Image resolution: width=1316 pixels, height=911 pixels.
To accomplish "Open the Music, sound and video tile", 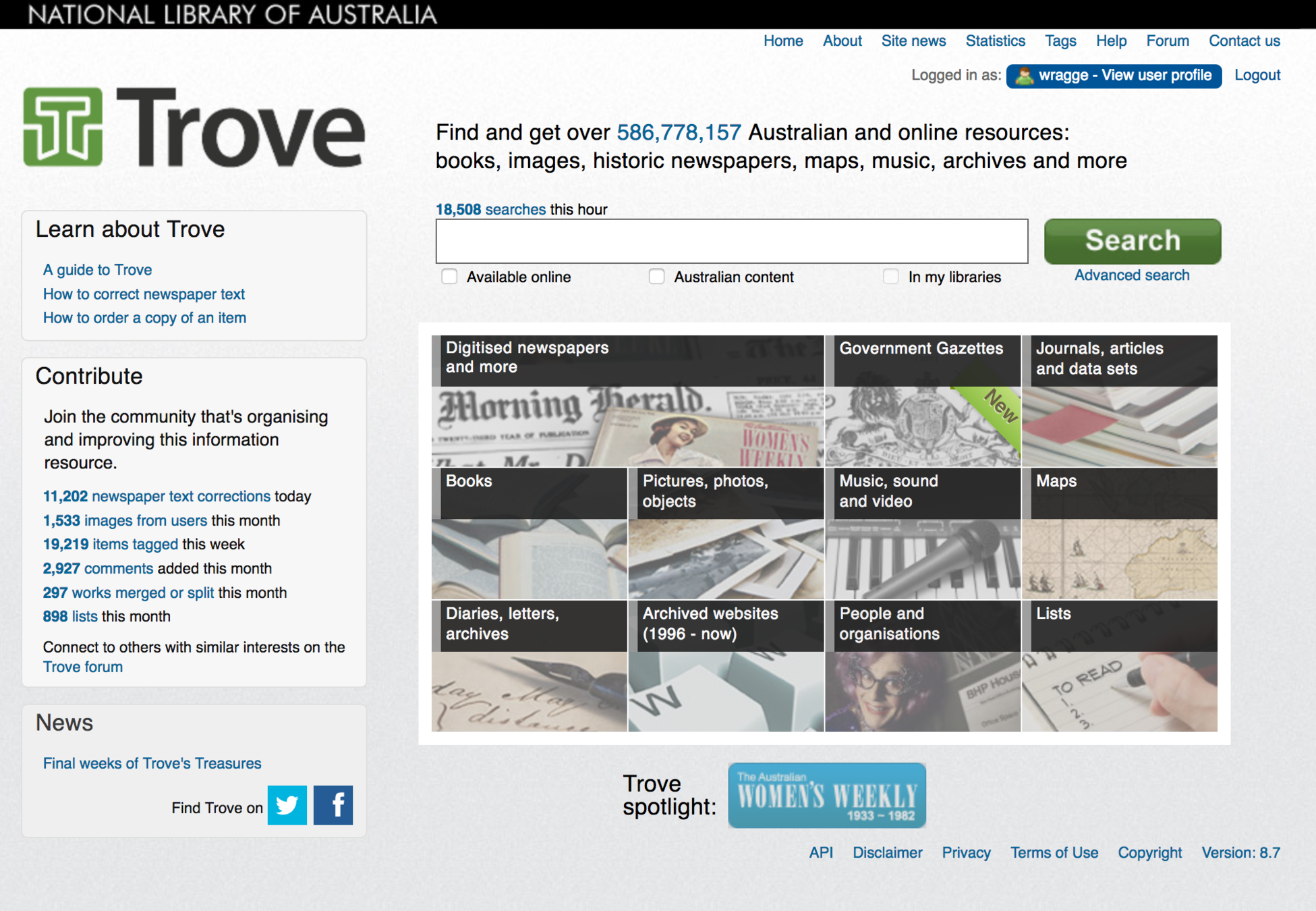I will click(x=922, y=533).
